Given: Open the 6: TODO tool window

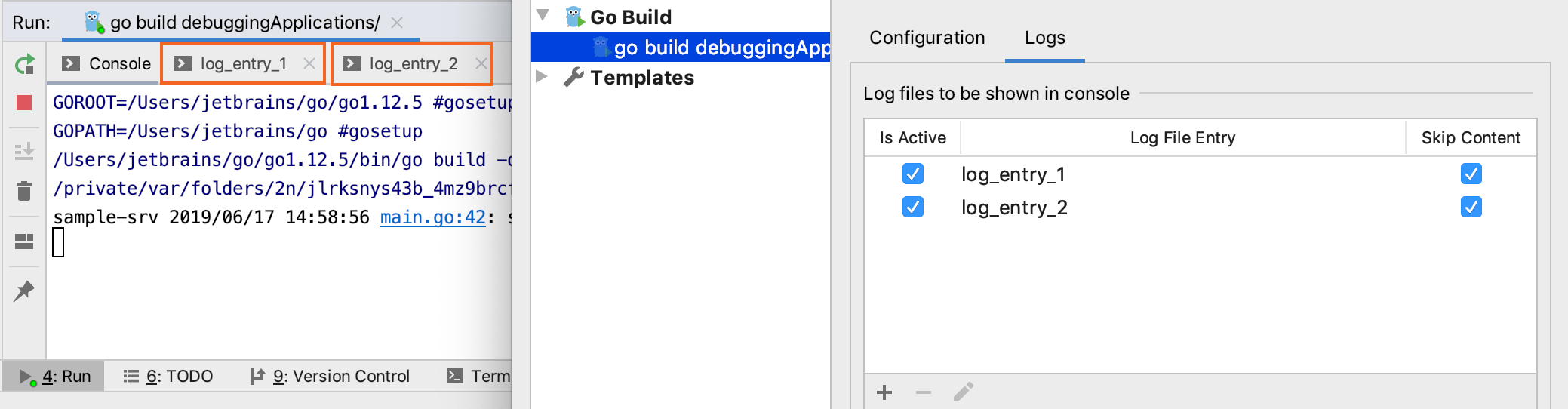Looking at the screenshot, I should point(169,376).
